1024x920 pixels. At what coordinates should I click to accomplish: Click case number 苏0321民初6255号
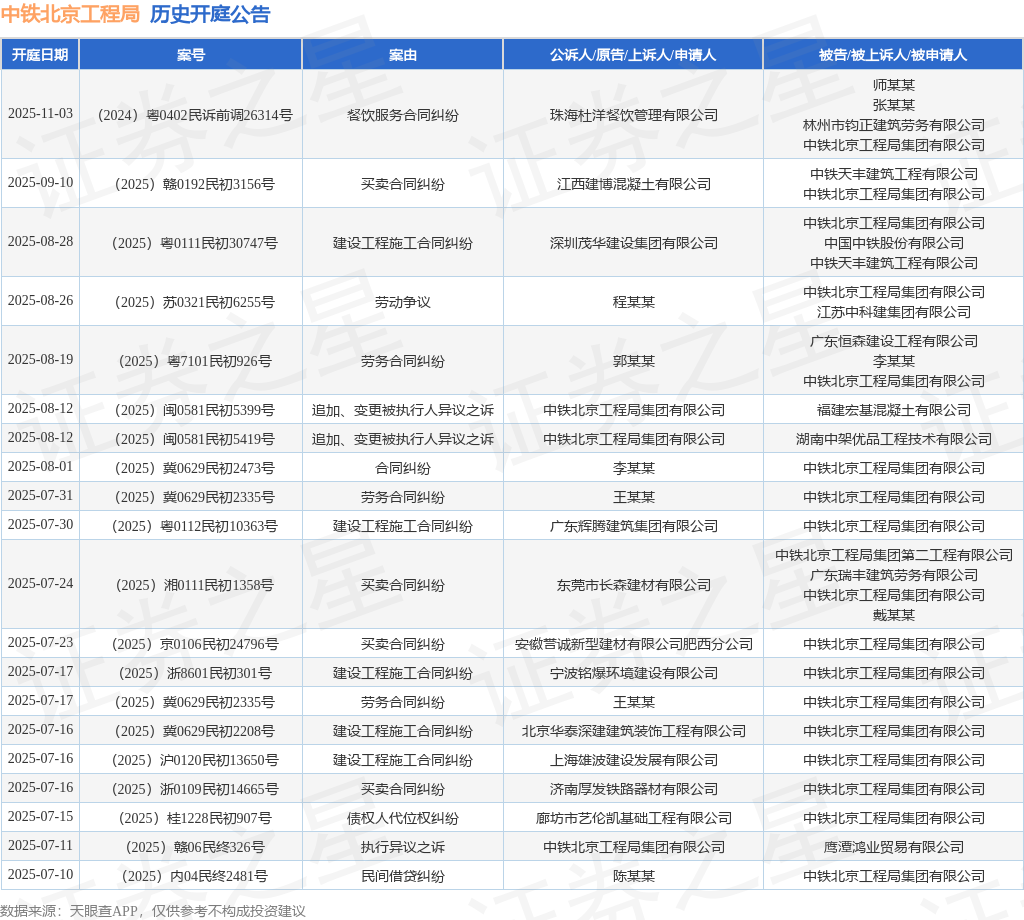click(x=195, y=302)
